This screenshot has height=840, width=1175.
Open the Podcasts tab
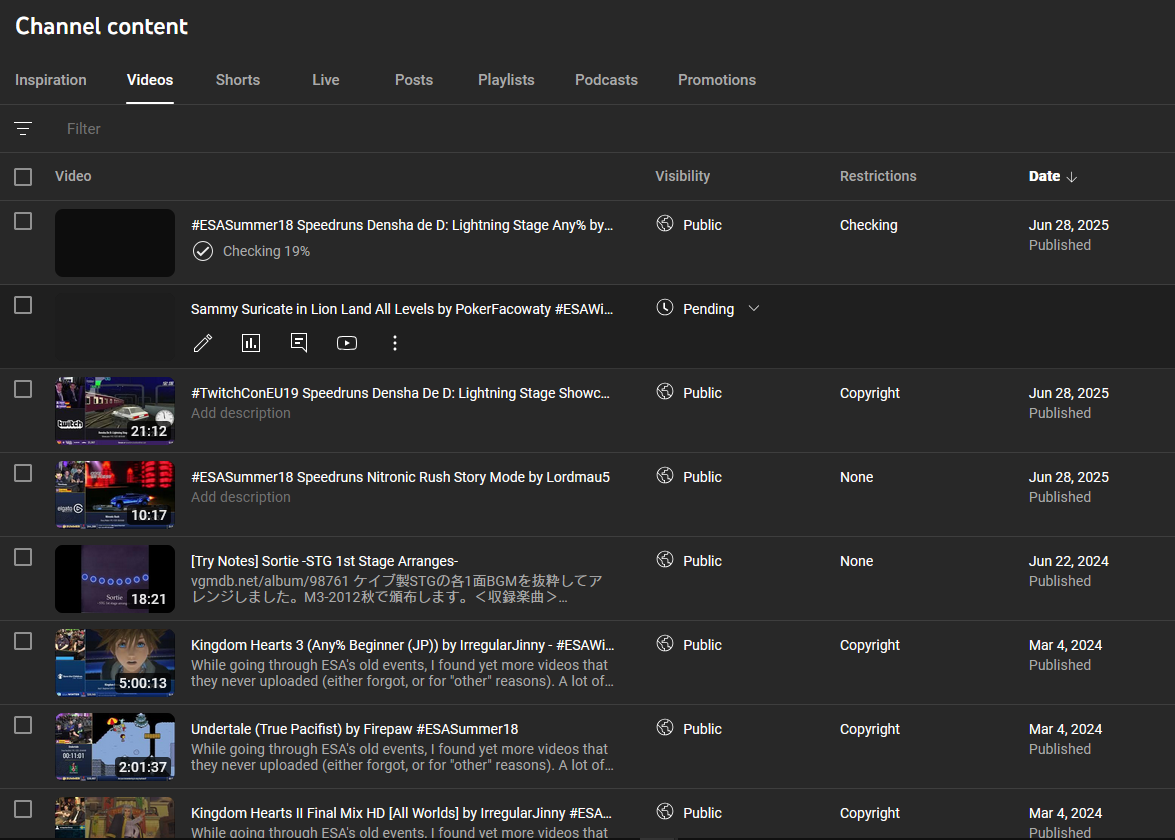click(x=606, y=80)
